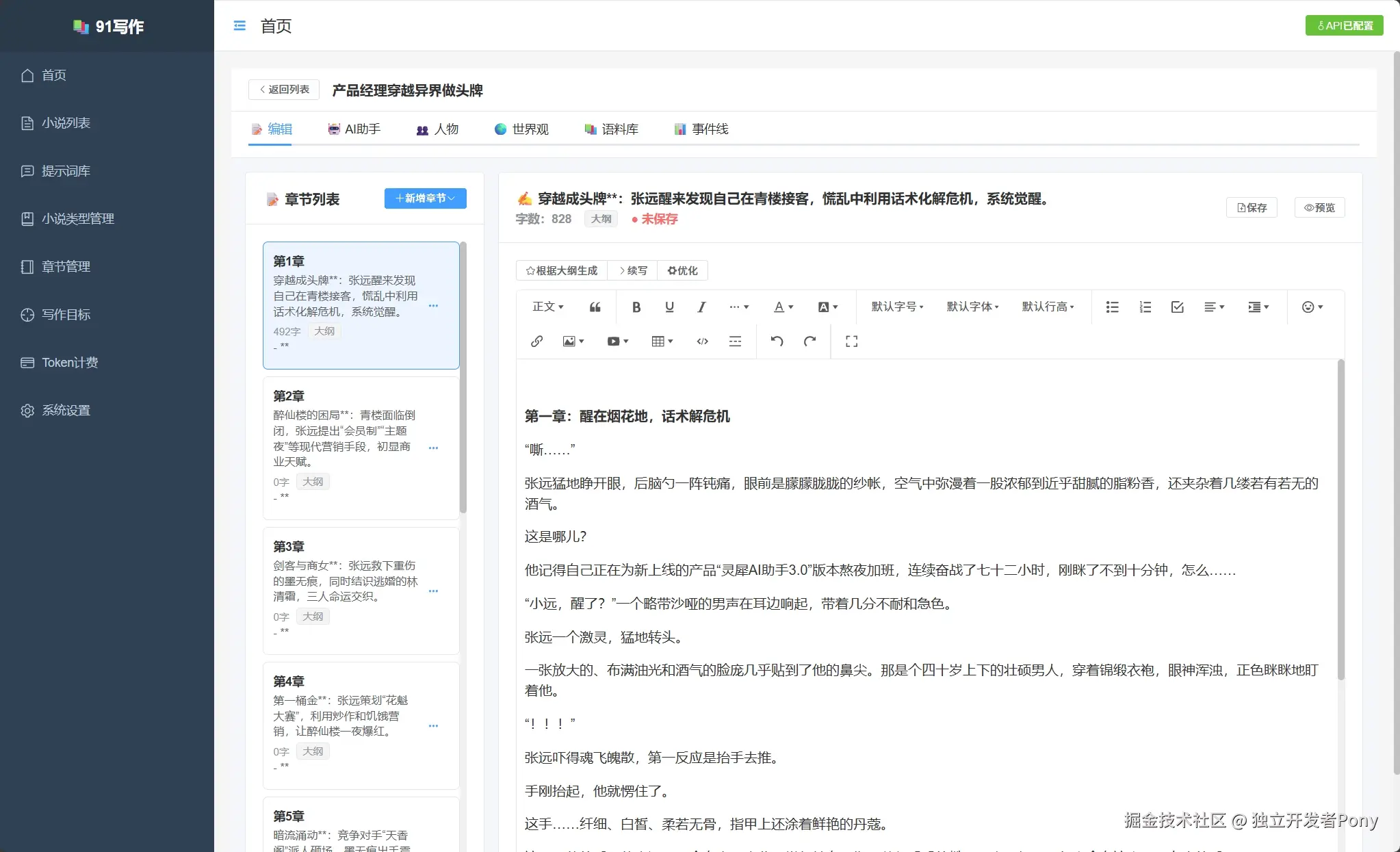Insert a blockquote
Screen dimensions: 1400x852
click(594, 307)
